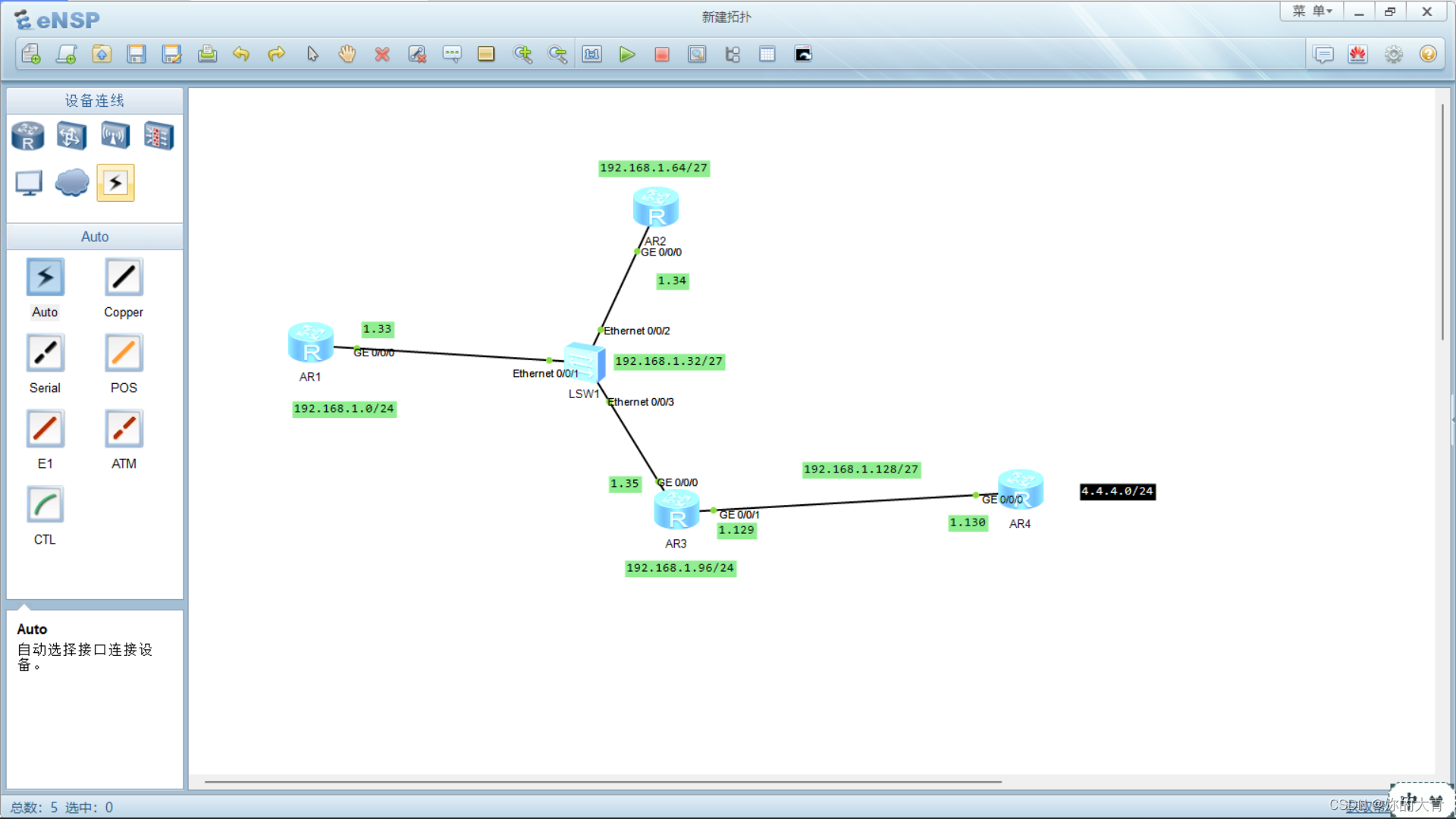Open the help question-mark icon
Viewport: 1456px width, 819px height.
[1428, 55]
